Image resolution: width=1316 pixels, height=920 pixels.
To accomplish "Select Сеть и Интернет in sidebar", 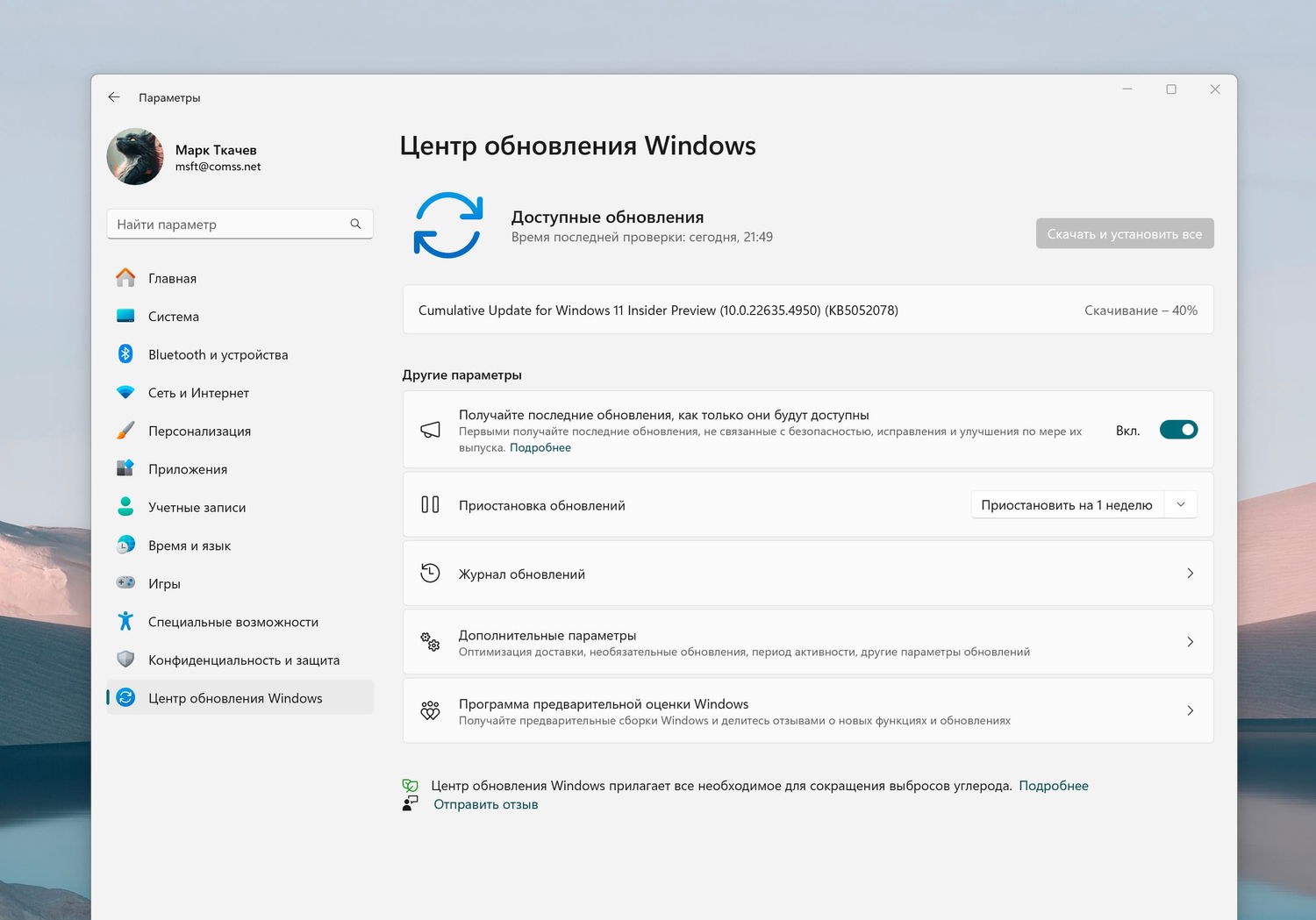I will [240, 392].
